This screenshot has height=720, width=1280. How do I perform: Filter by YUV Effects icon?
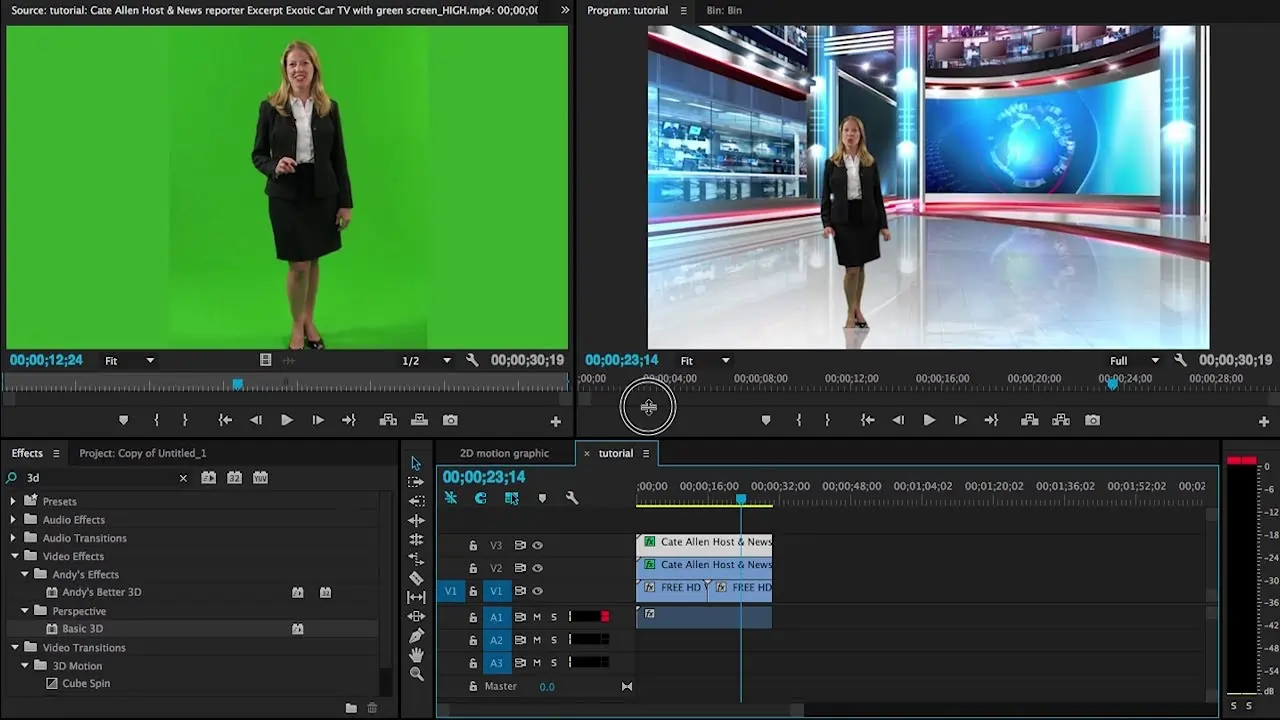(x=260, y=478)
